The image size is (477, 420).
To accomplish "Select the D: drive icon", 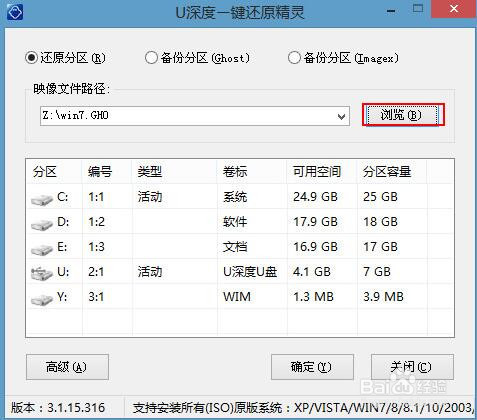I will [42, 225].
